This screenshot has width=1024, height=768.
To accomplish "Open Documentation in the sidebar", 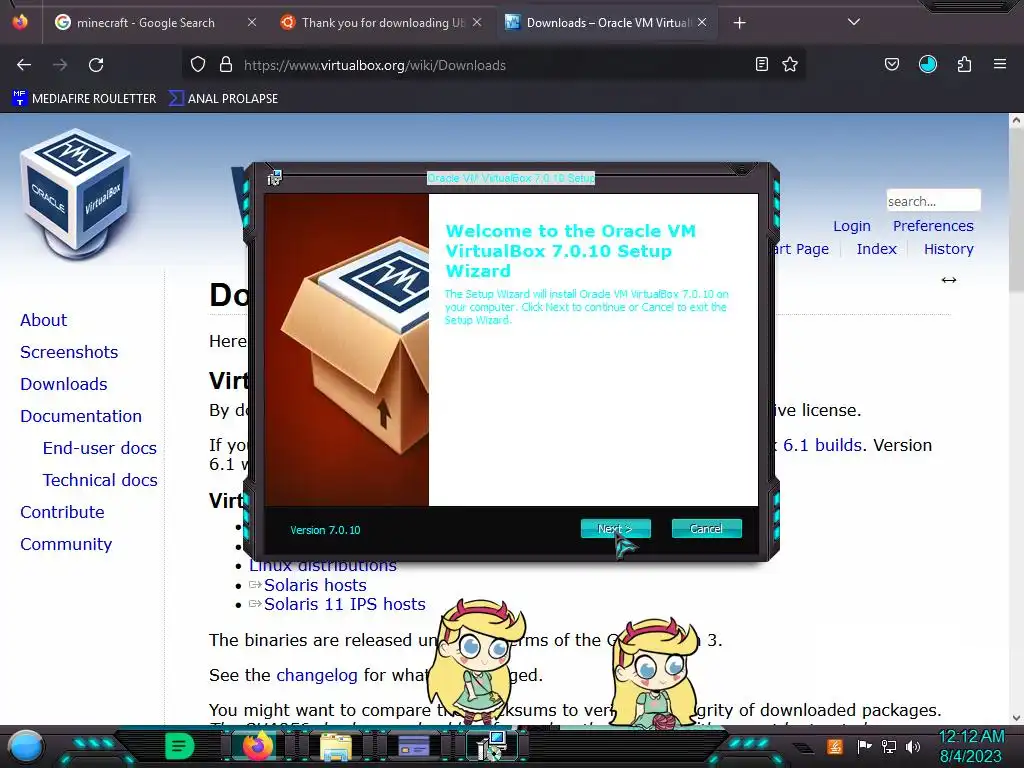I will click(81, 416).
